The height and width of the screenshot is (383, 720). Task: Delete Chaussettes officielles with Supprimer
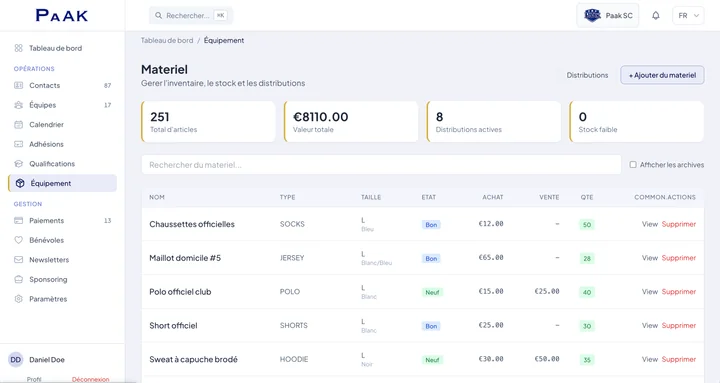point(679,224)
